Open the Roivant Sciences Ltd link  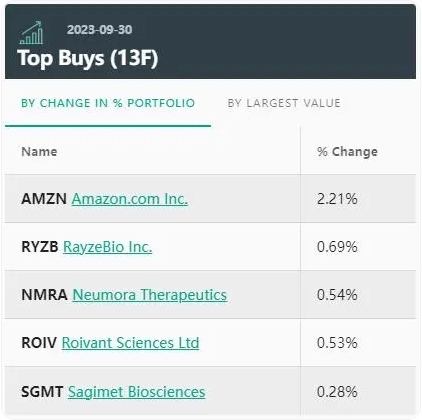130,343
